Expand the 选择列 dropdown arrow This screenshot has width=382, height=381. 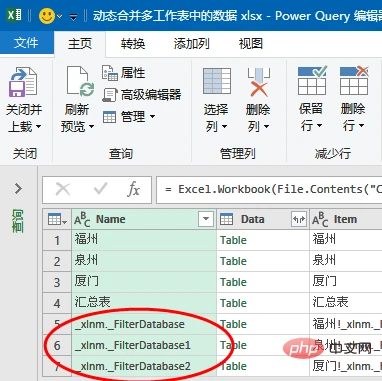pos(224,127)
